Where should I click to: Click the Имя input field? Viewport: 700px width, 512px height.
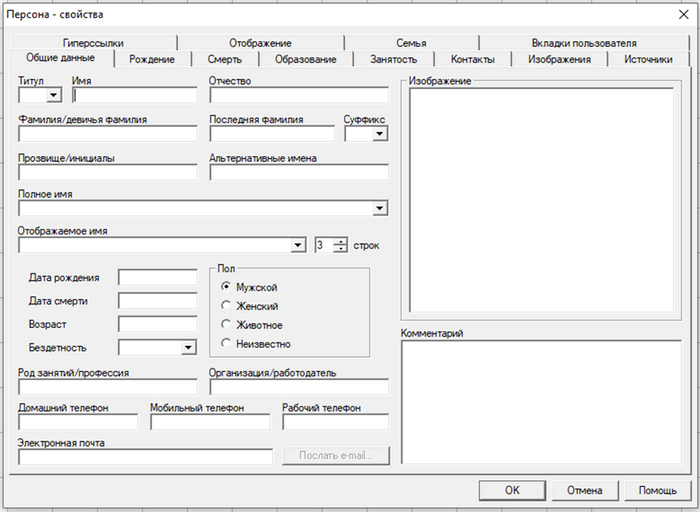pyautogui.click(x=135, y=95)
